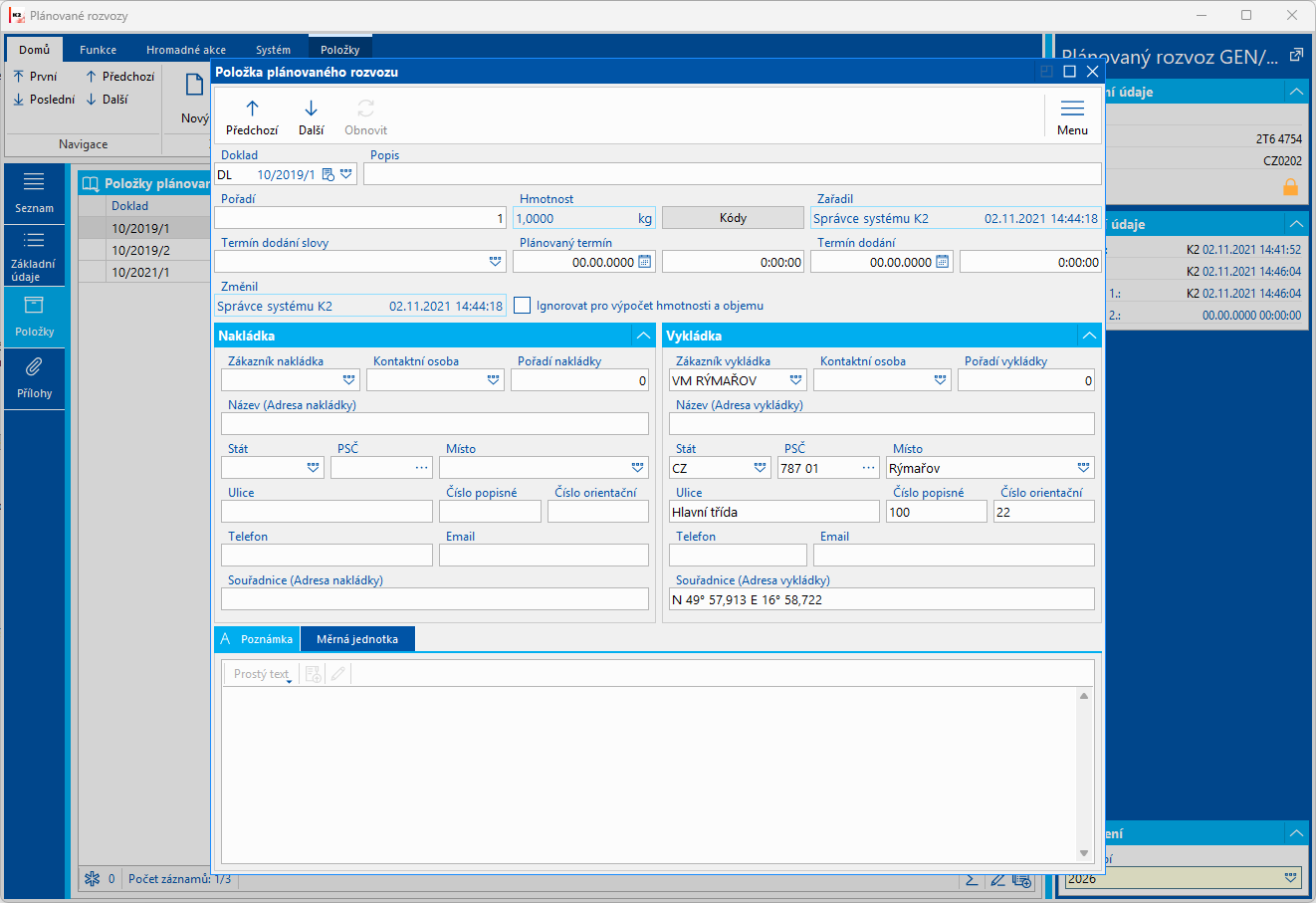
Task: Go to next item with Další arrow in dialog
Action: [311, 117]
